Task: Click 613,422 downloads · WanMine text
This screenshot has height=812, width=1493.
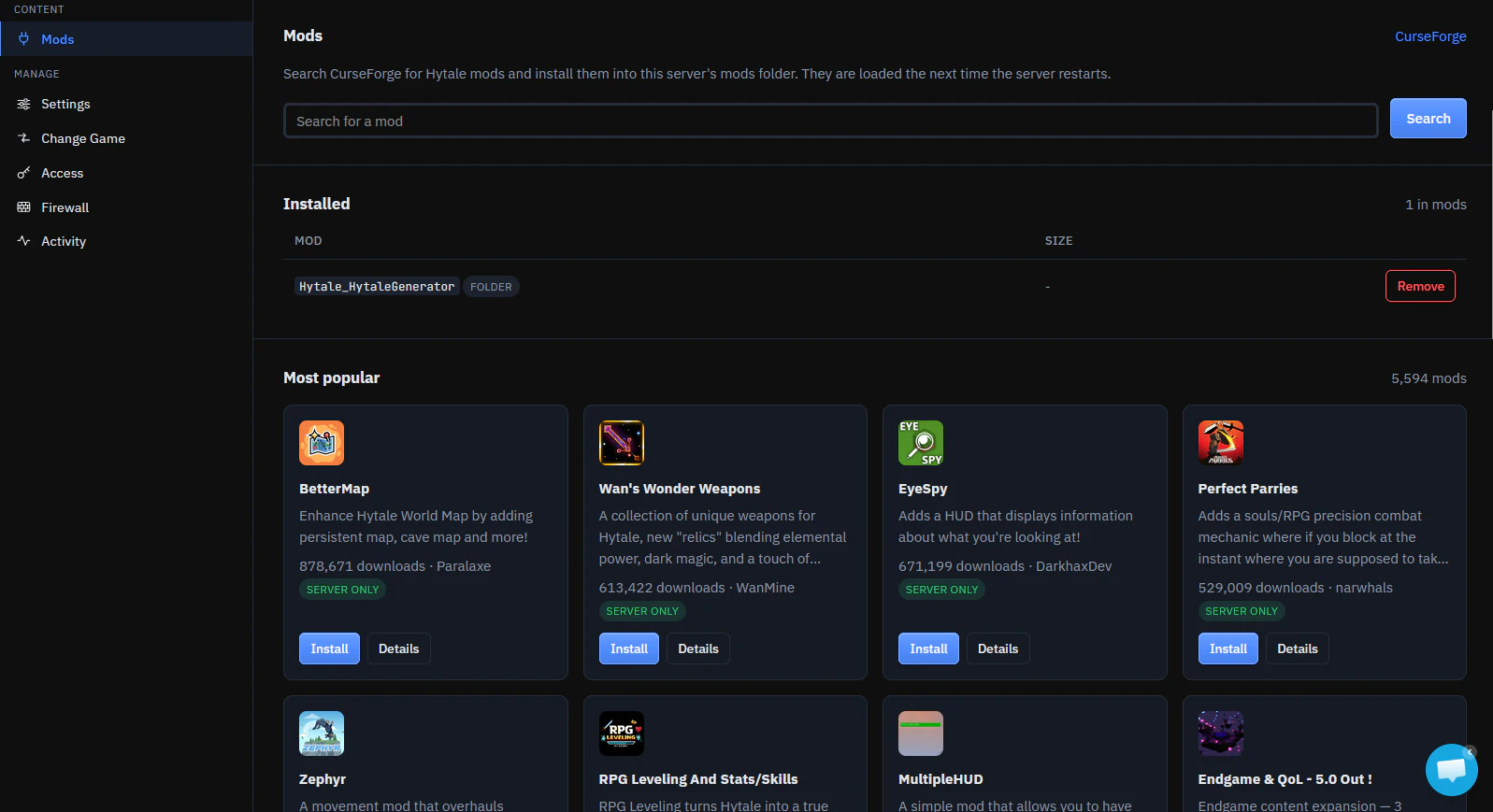Action: (696, 588)
